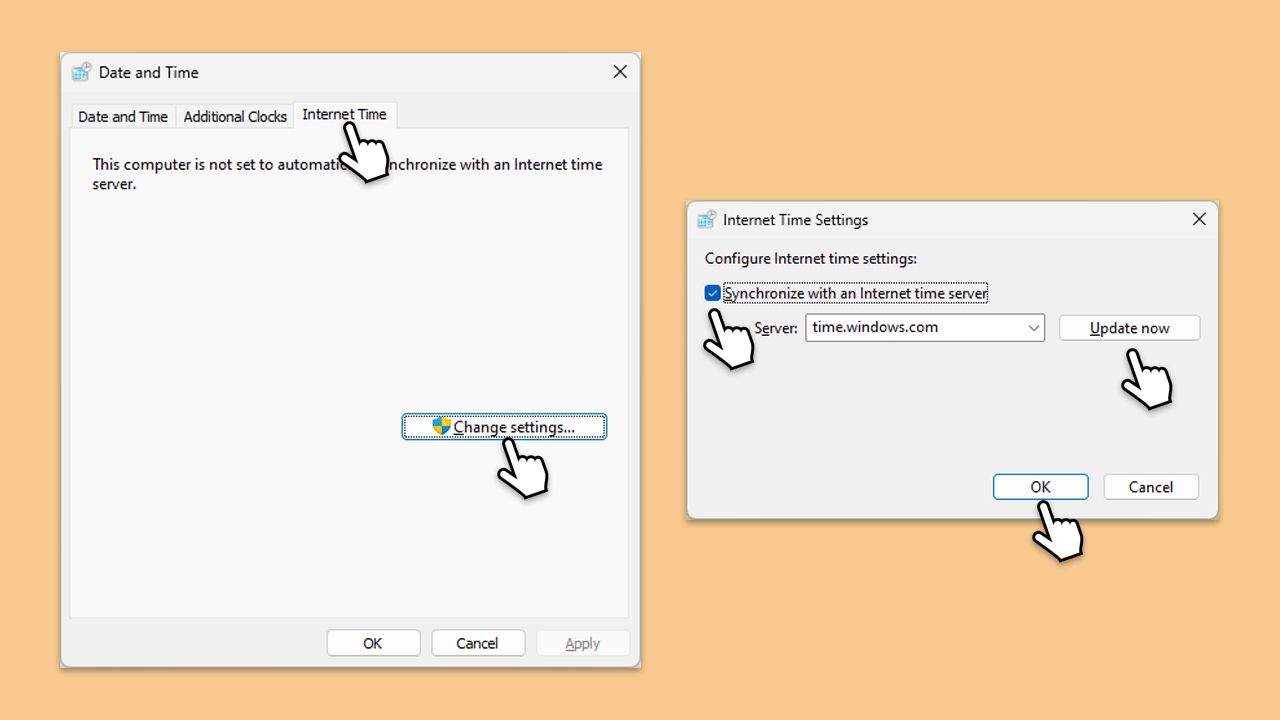
Task: Click the shield icon on Change settings
Action: point(441,427)
